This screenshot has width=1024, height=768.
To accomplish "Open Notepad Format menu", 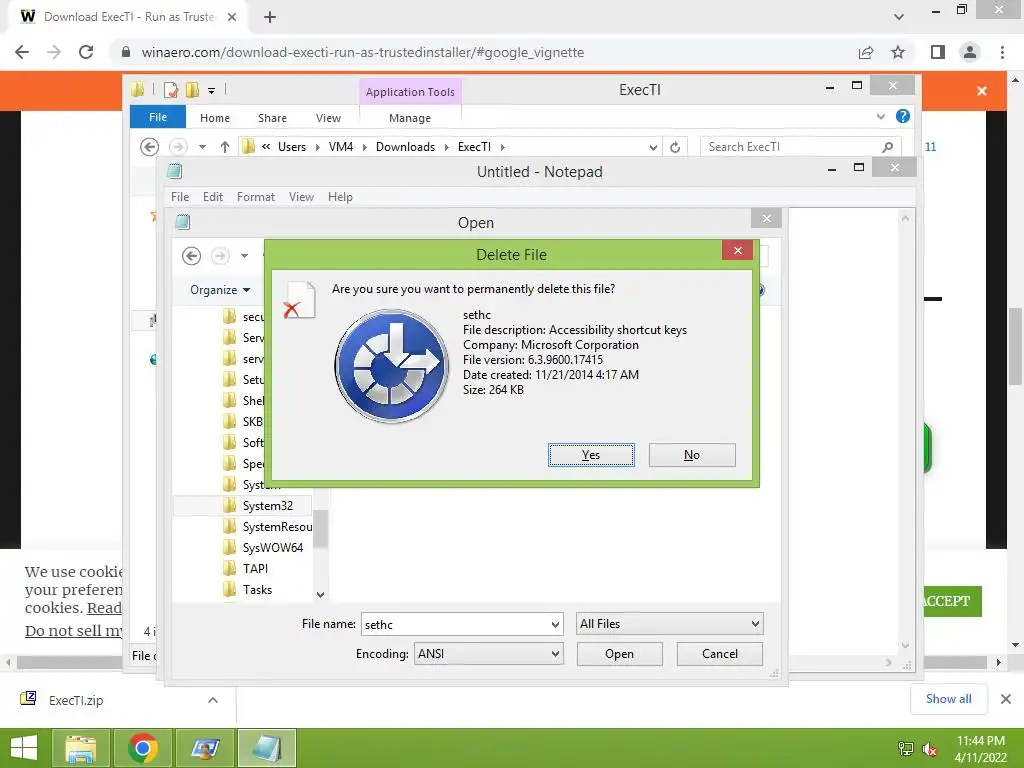I will click(x=255, y=197).
